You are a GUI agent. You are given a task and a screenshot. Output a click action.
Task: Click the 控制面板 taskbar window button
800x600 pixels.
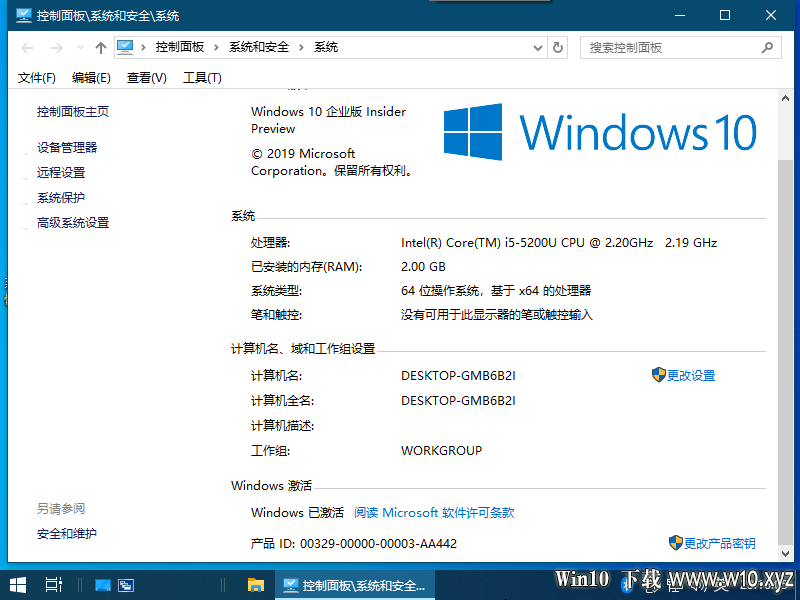coord(355,585)
